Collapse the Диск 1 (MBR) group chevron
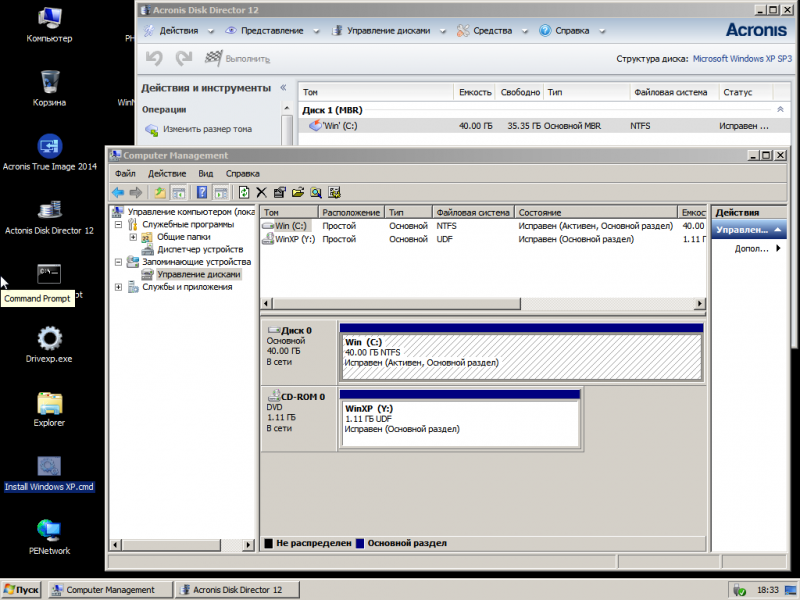This screenshot has width=800, height=600. click(780, 110)
